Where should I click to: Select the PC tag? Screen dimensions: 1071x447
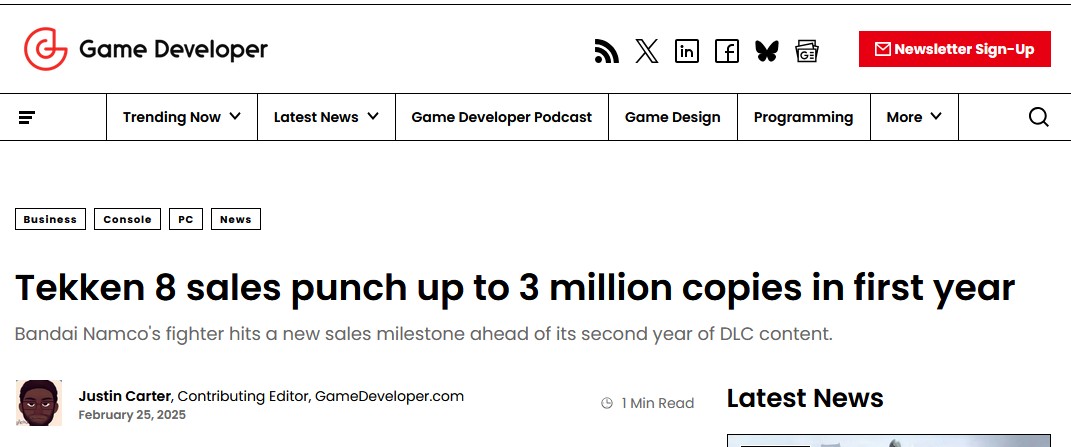coord(186,219)
